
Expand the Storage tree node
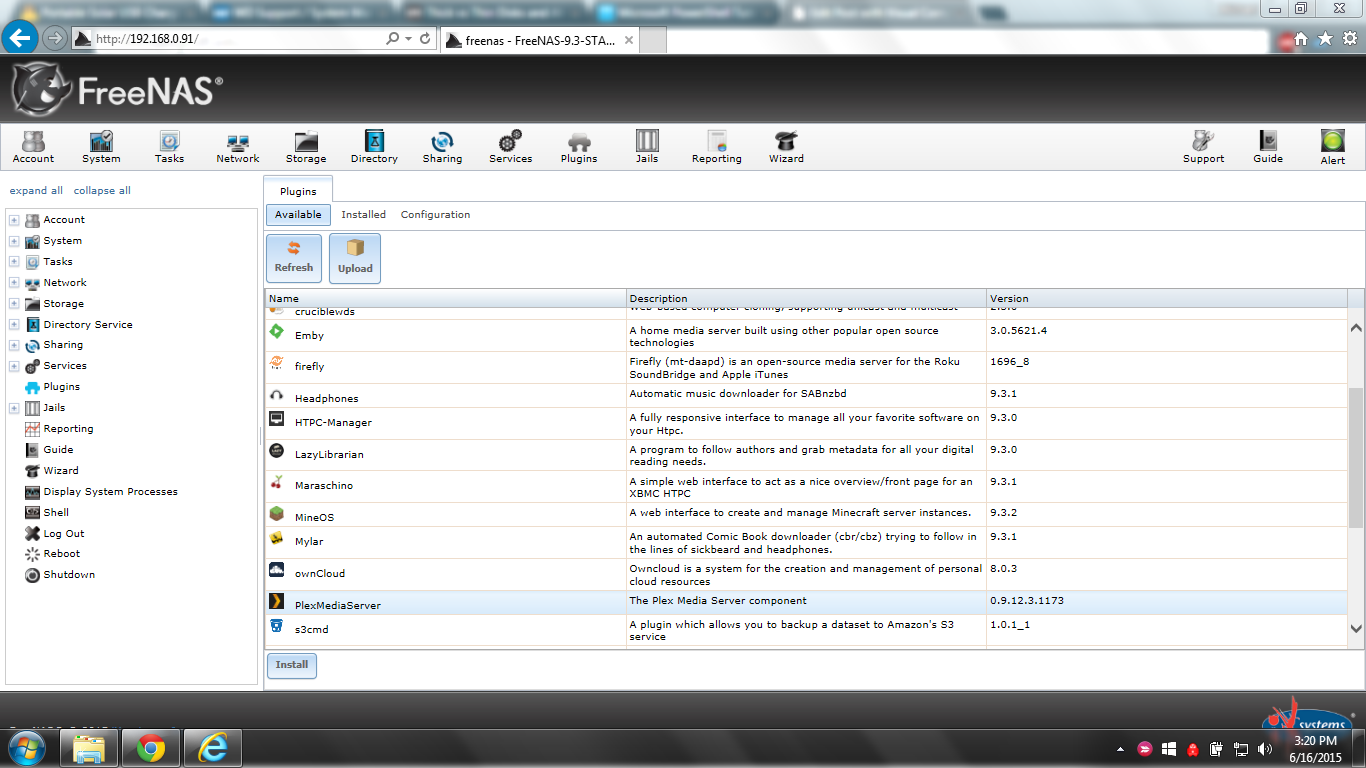pyautogui.click(x=14, y=304)
